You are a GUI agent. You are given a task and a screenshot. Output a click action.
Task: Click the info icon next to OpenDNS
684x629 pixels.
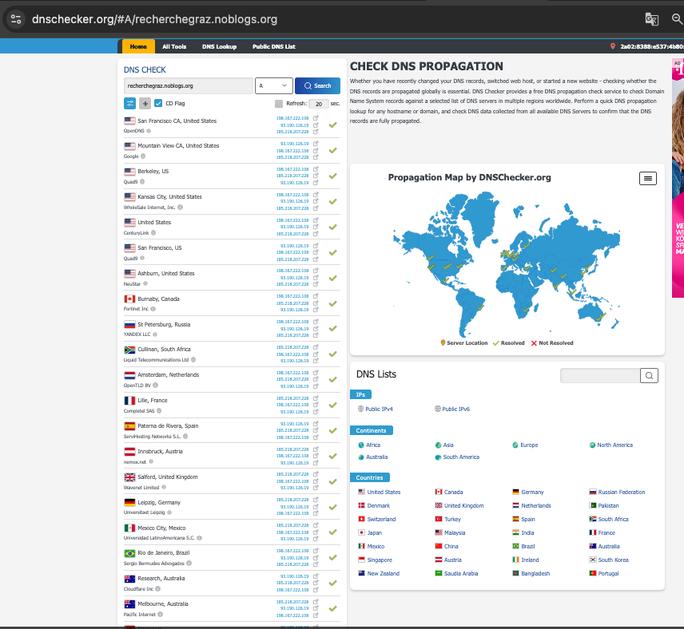(150, 131)
